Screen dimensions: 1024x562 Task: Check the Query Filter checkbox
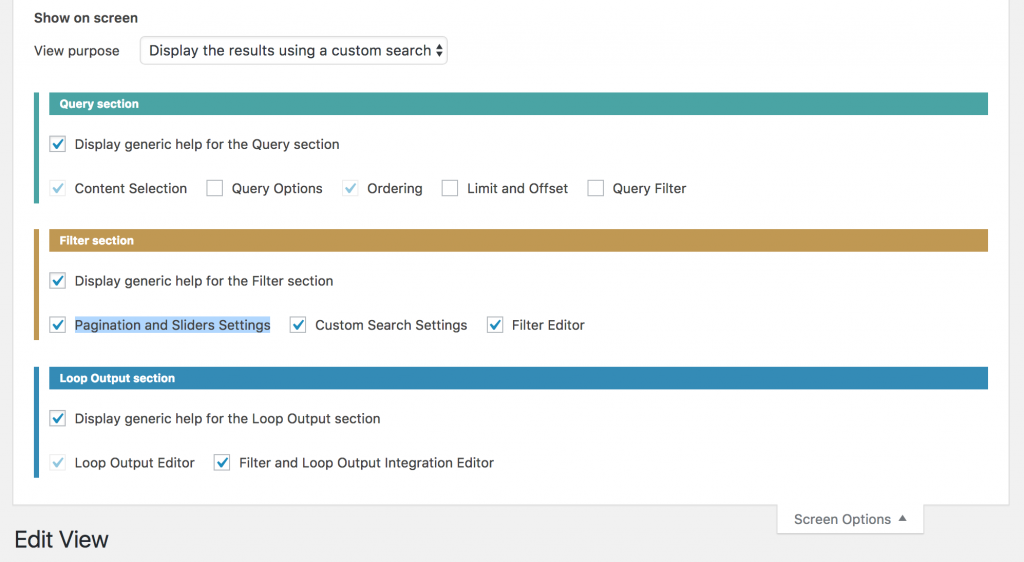(x=595, y=189)
